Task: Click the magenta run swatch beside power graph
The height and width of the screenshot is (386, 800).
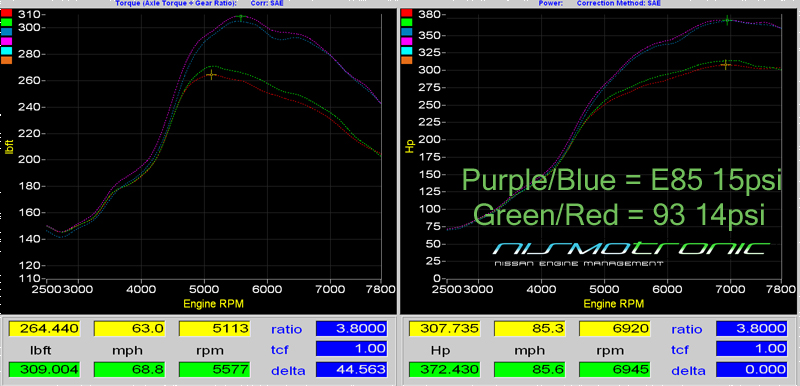Action: (407, 41)
